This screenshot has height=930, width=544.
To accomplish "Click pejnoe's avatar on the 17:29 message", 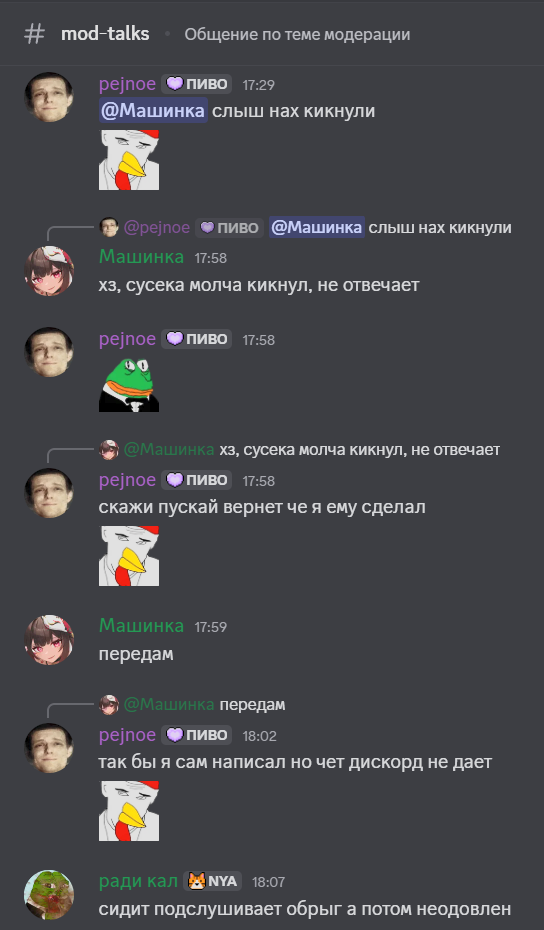I will tap(49, 97).
